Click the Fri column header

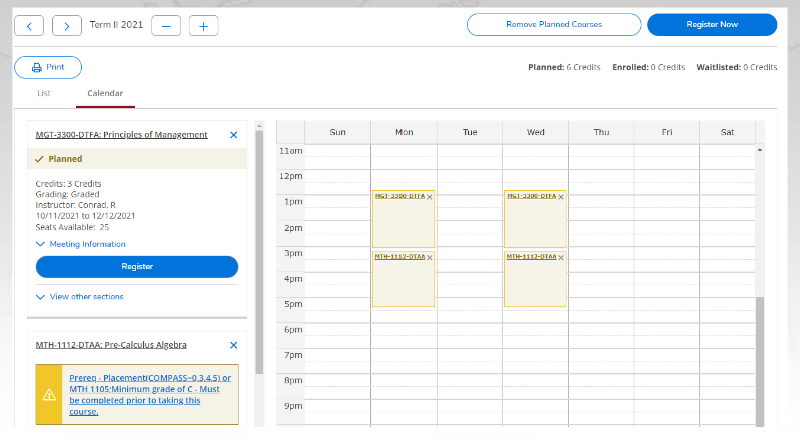coord(667,132)
